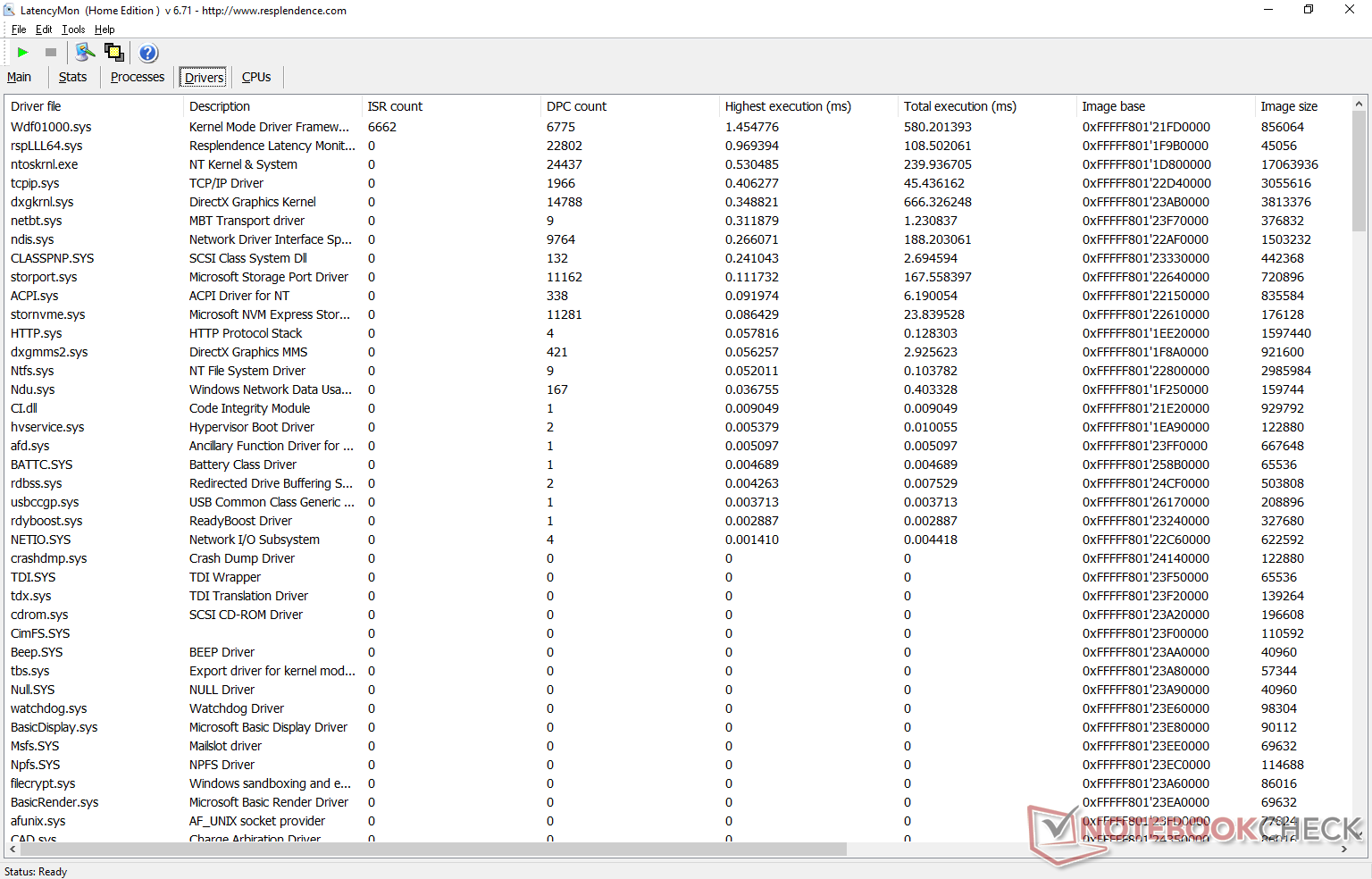The height and width of the screenshot is (879, 1372).
Task: Select the Ndu.sys driver row
Action: tap(677, 389)
